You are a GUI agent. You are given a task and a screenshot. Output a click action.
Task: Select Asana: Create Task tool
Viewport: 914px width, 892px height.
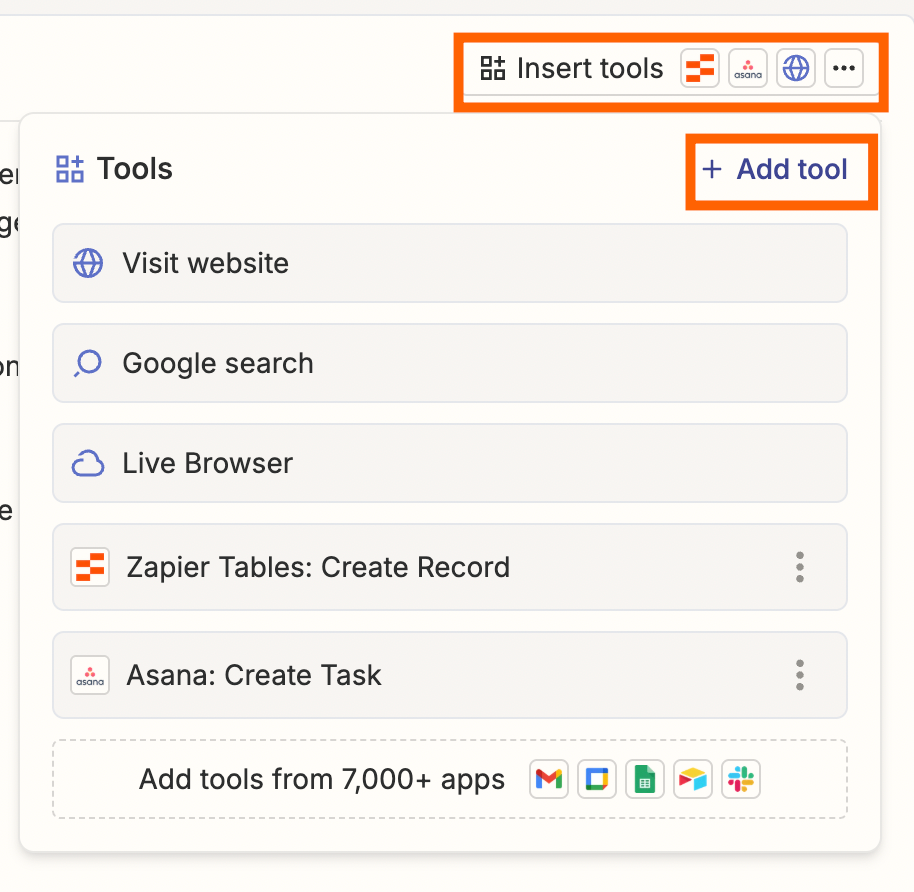click(x=420, y=675)
